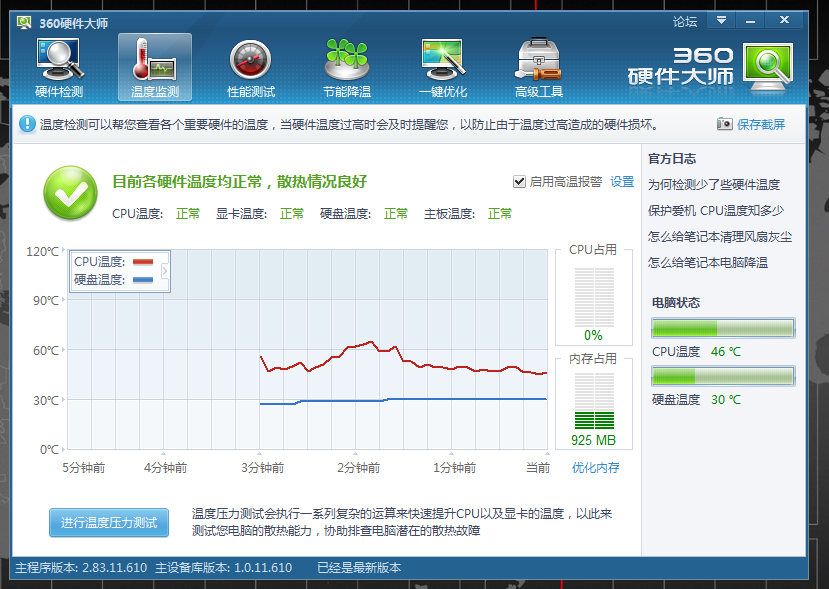Click the 当前 time axis label

538,468
